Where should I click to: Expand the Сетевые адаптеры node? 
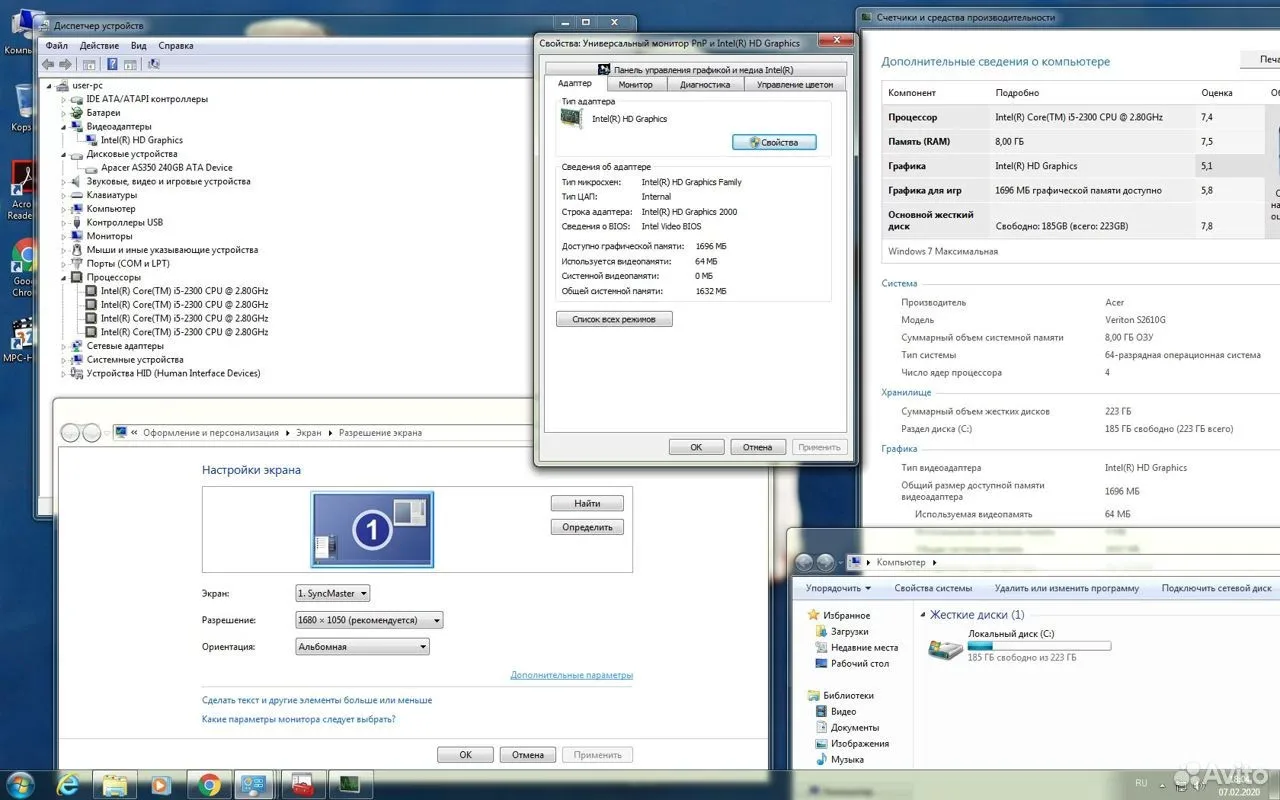(x=64, y=345)
